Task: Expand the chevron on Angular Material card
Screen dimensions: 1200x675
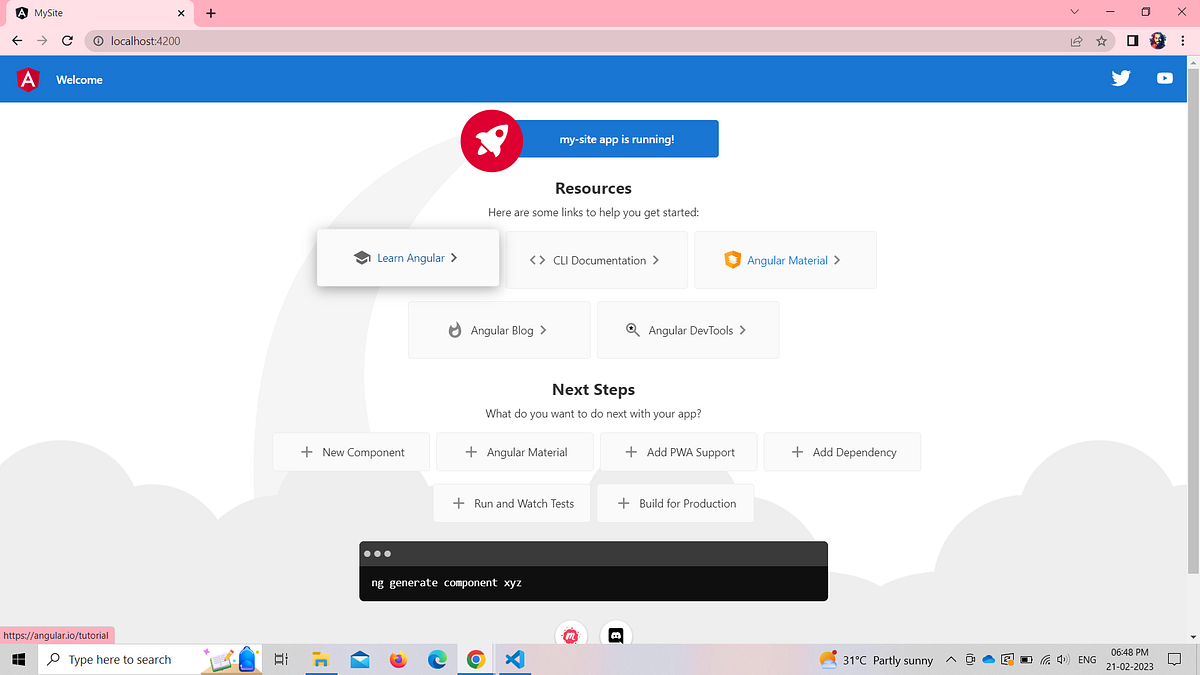Action: click(838, 259)
